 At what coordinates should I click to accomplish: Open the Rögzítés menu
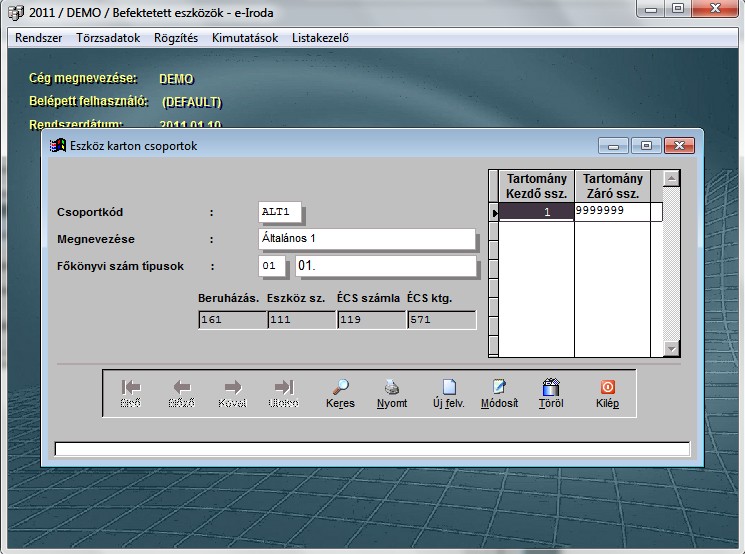click(x=176, y=38)
